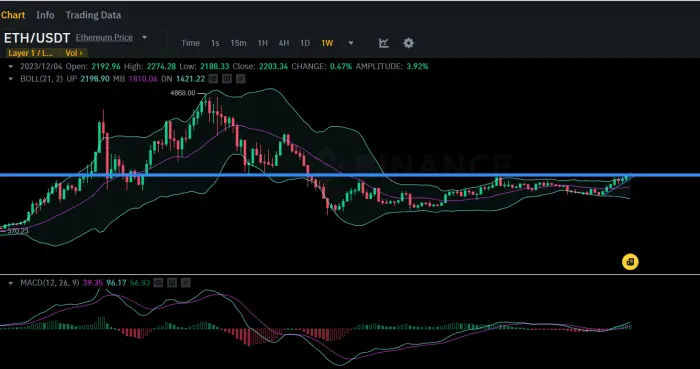This screenshot has height=369, width=700.
Task: Switch to the Info tab
Action: point(45,15)
